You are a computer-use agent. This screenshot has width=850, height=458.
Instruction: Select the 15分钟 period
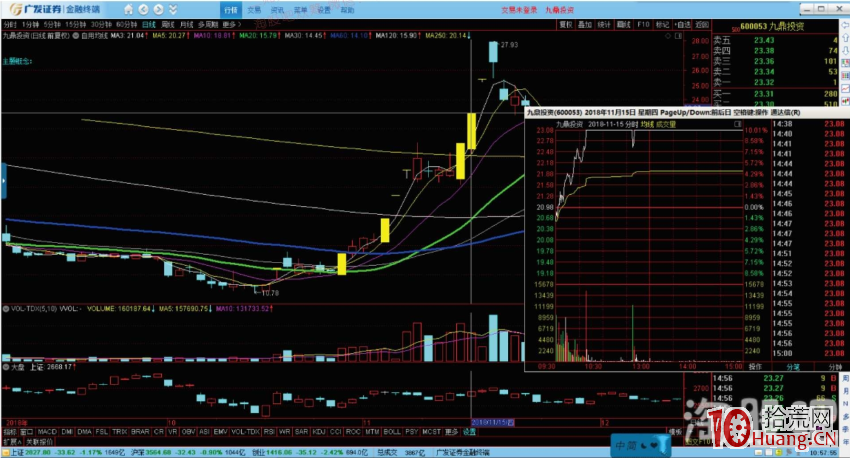coord(75,24)
